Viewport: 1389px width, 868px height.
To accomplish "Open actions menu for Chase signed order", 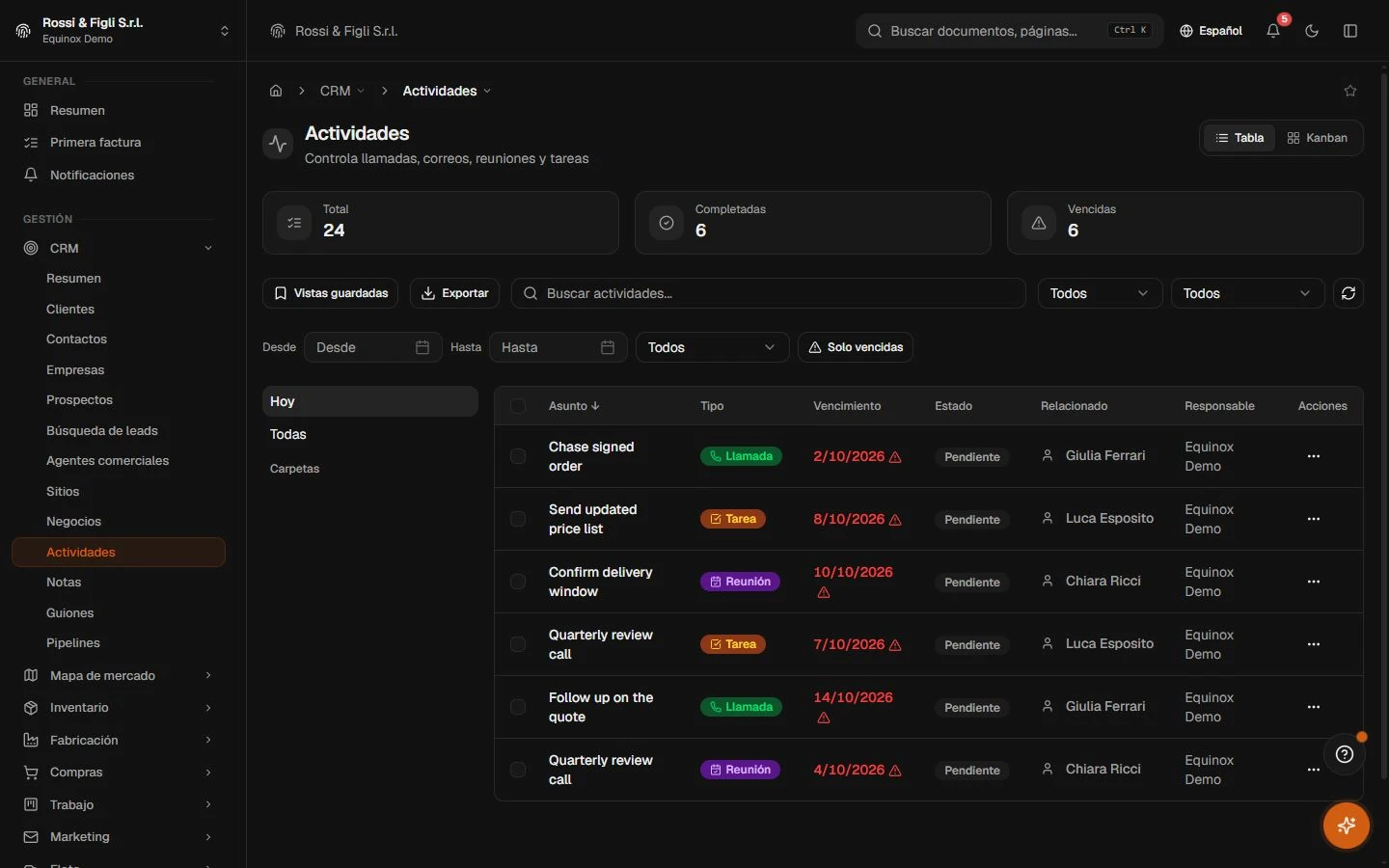I will coord(1313,456).
